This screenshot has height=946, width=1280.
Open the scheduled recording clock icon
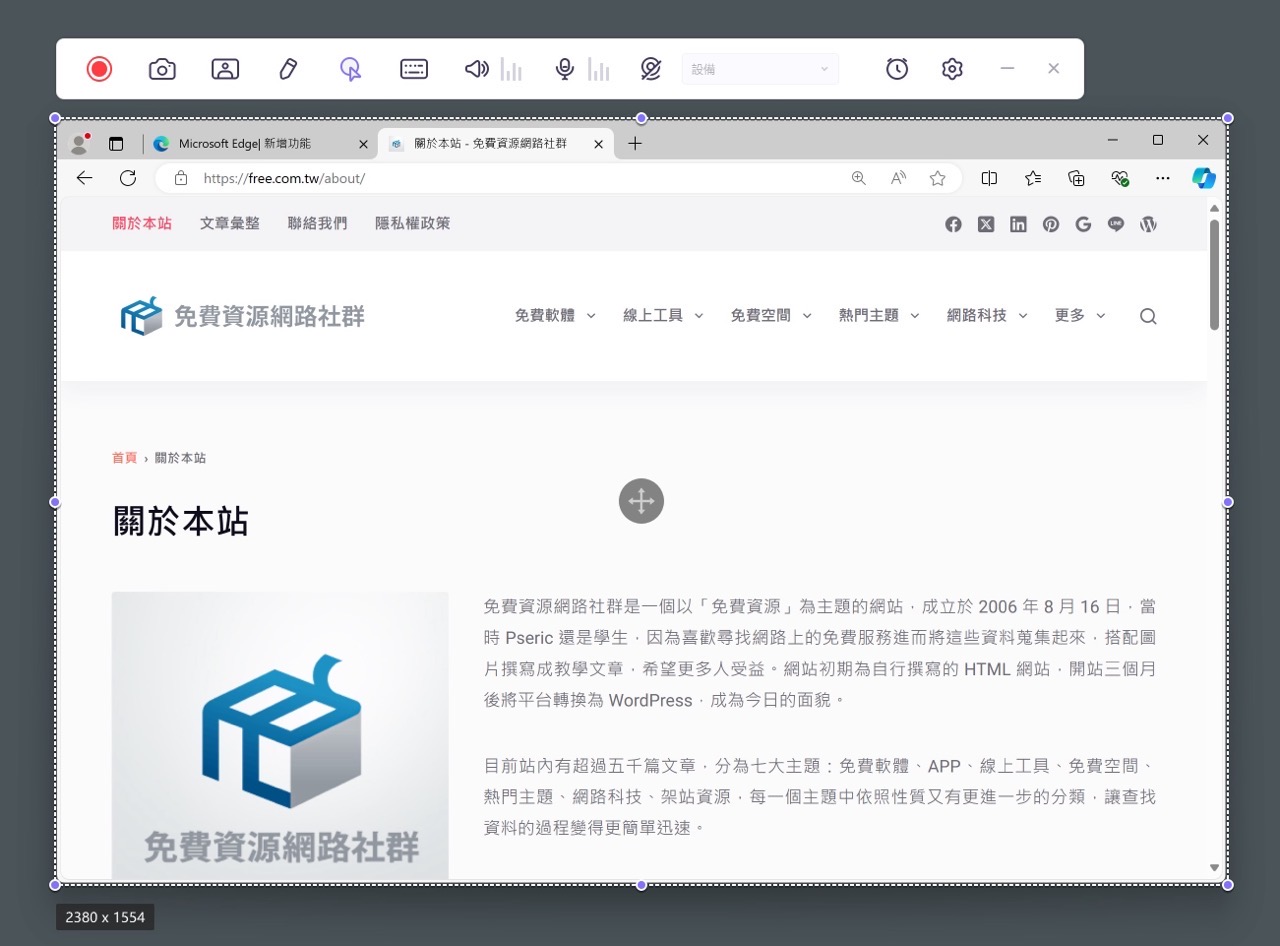tap(897, 69)
